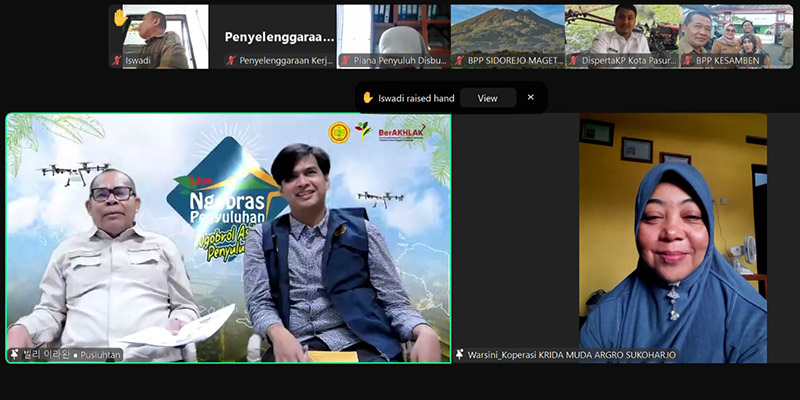
Task: Click muted mic icon on BPP SIDOREJO tile
Action: coord(459,60)
